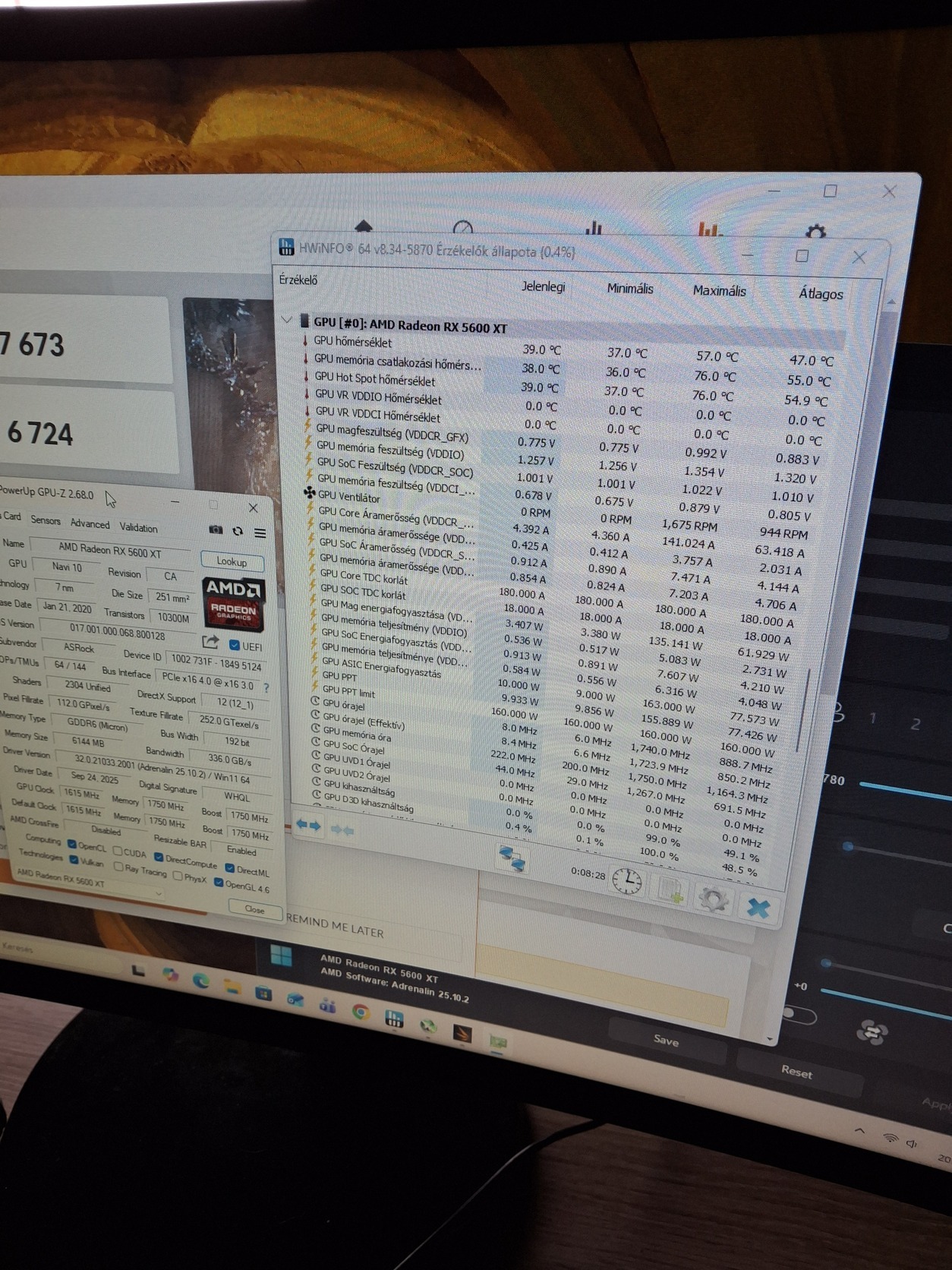Image resolution: width=952 pixels, height=1270 pixels.
Task: Toggle the DirectCompute checkbox in GPU-Z
Action: tap(158, 858)
